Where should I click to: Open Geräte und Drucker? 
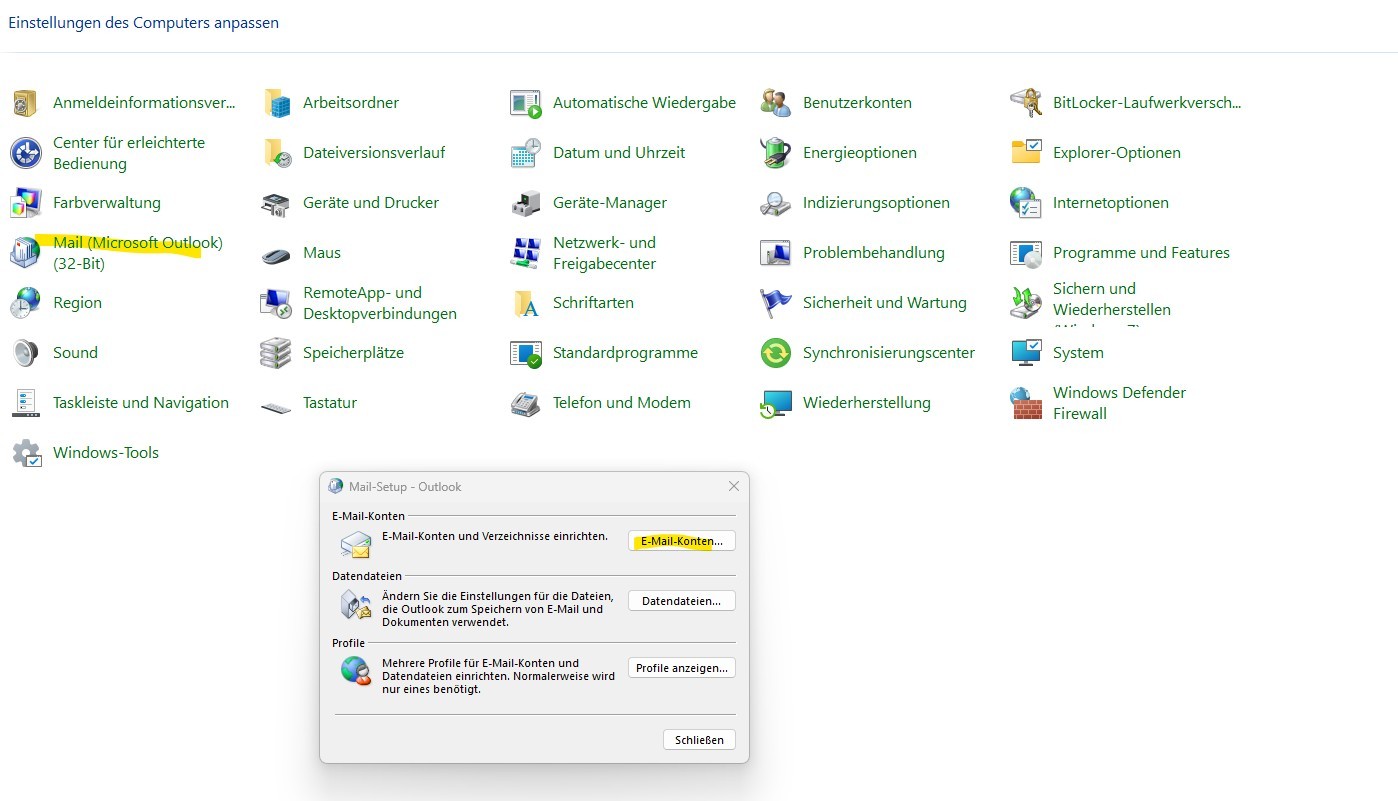pos(370,202)
